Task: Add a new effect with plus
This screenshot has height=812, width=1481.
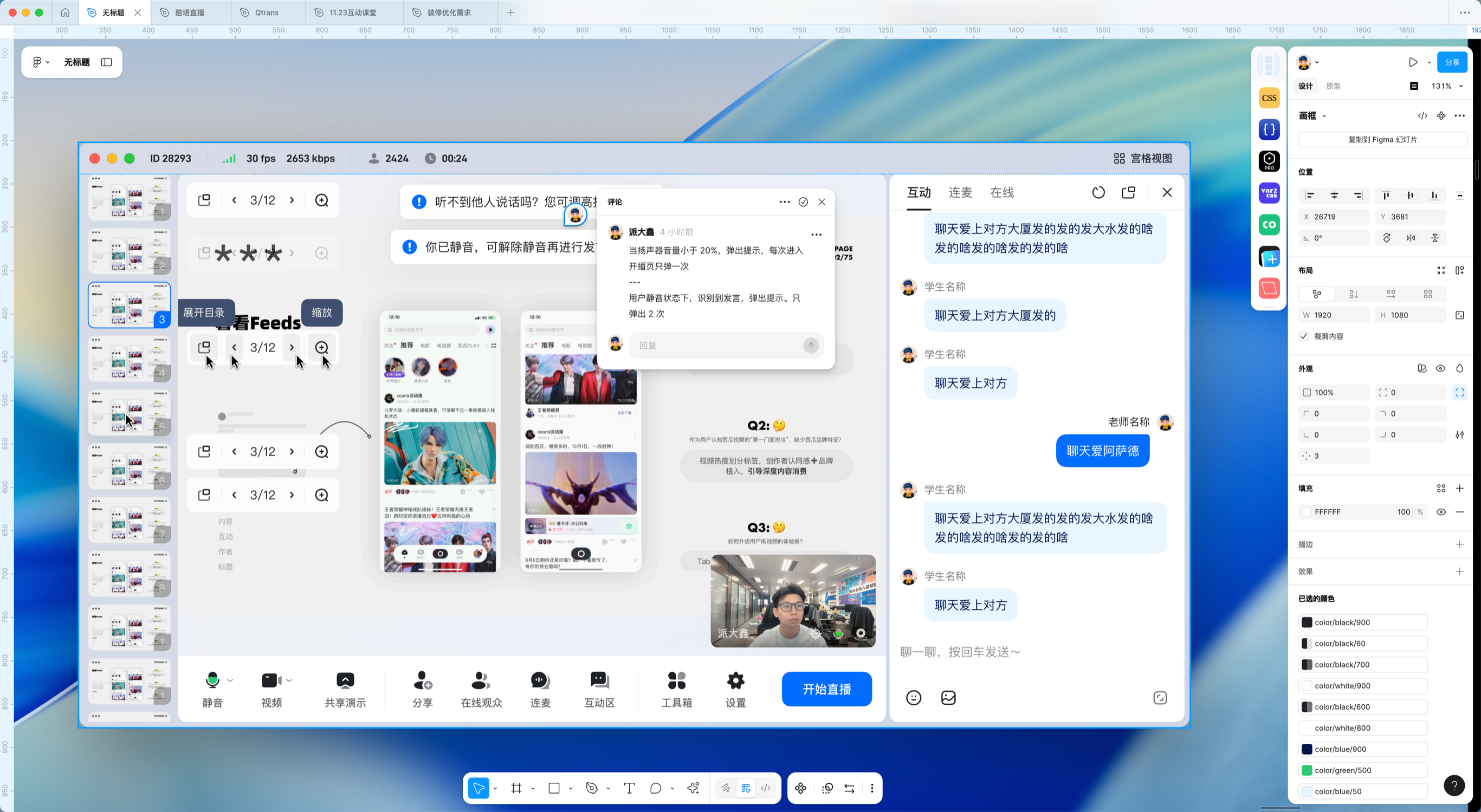Action: (x=1459, y=571)
